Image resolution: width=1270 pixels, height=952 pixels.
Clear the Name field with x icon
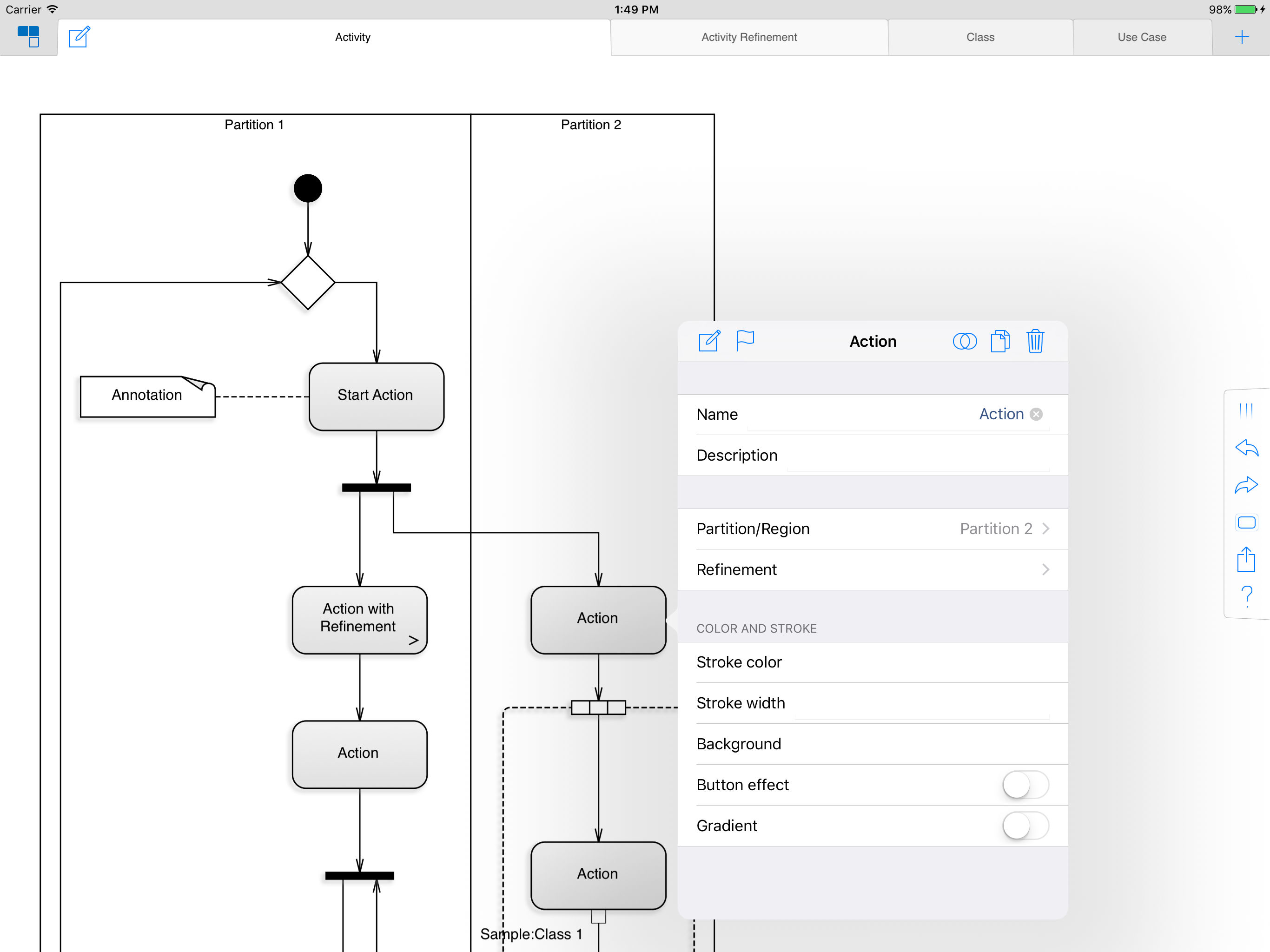pyautogui.click(x=1036, y=414)
